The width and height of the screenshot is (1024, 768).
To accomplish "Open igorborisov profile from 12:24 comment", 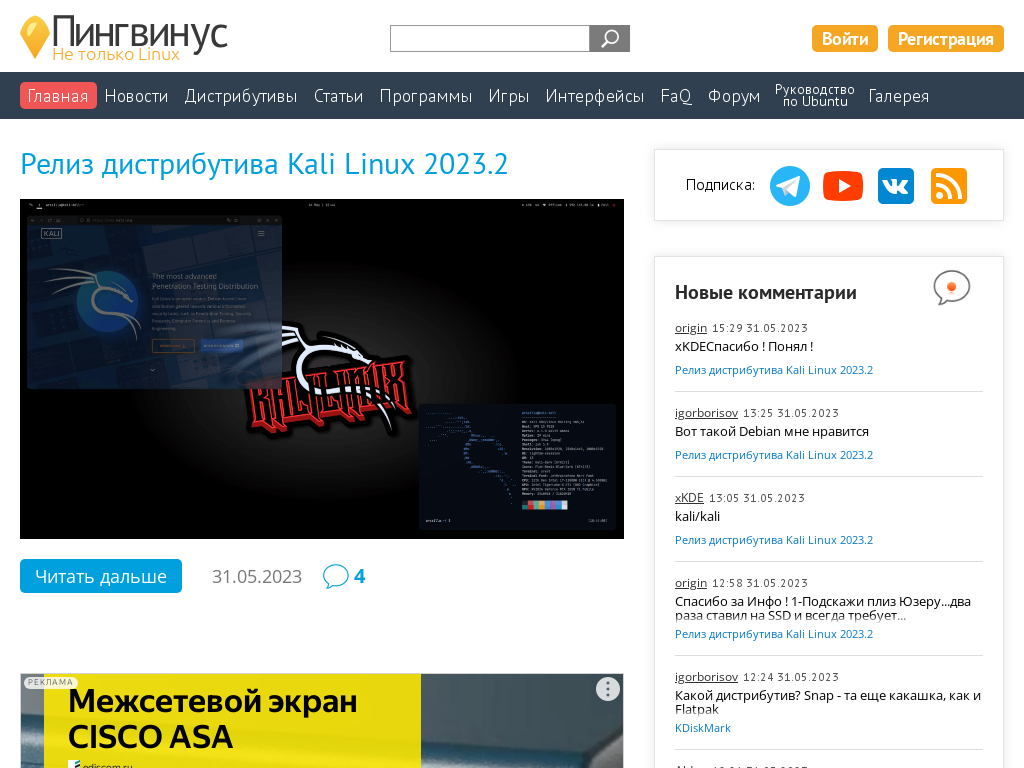I will 707,677.
